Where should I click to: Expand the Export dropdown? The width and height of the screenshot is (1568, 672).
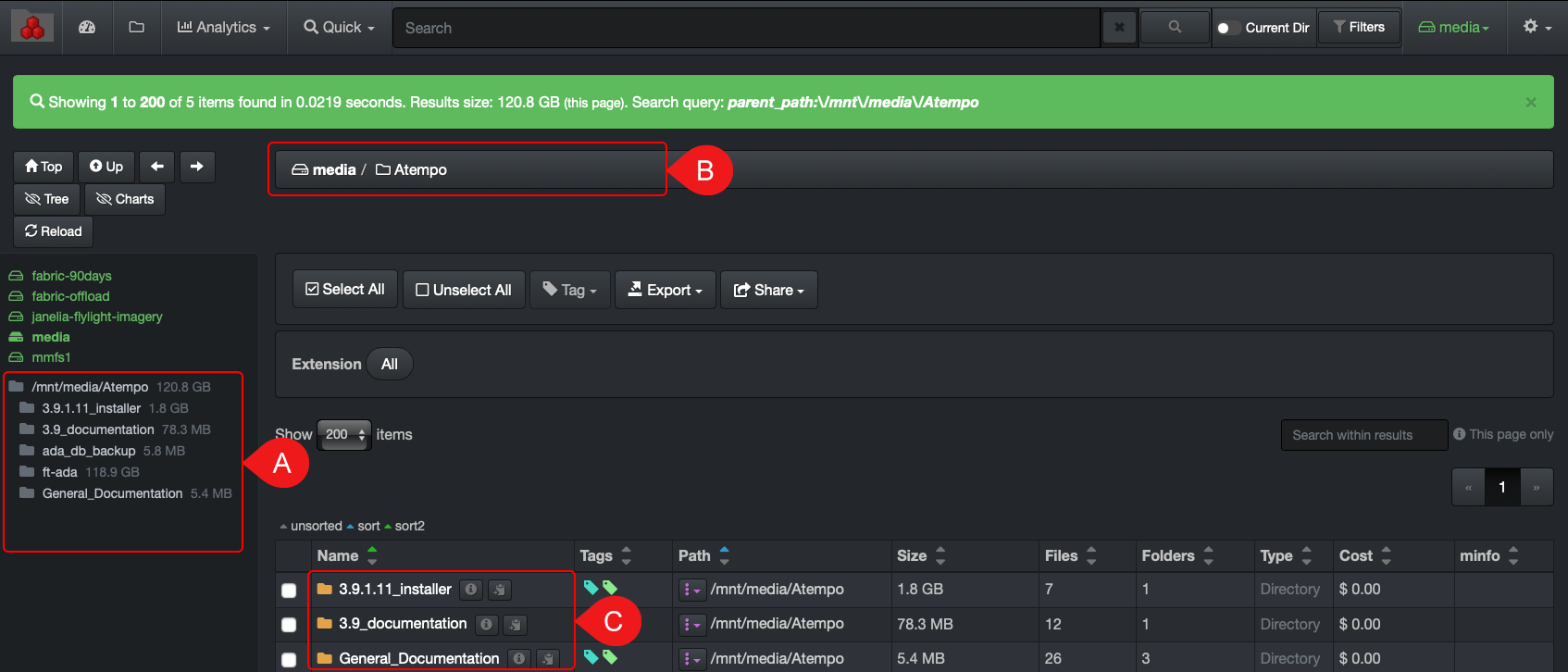(666, 290)
